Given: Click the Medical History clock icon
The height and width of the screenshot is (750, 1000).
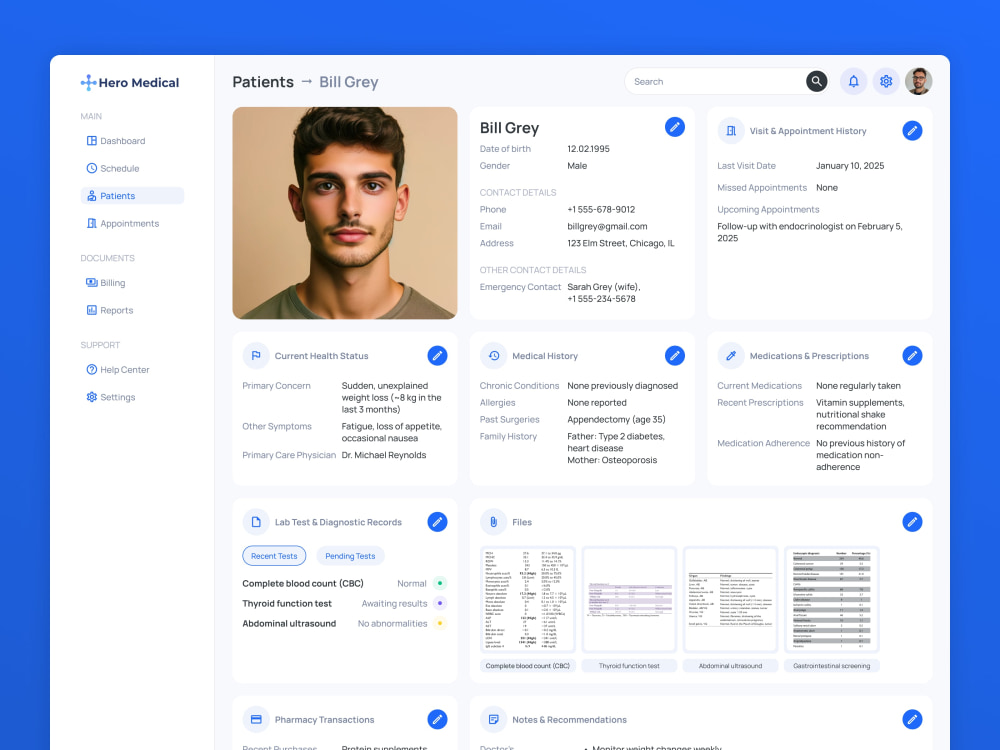Looking at the screenshot, I should click(494, 356).
